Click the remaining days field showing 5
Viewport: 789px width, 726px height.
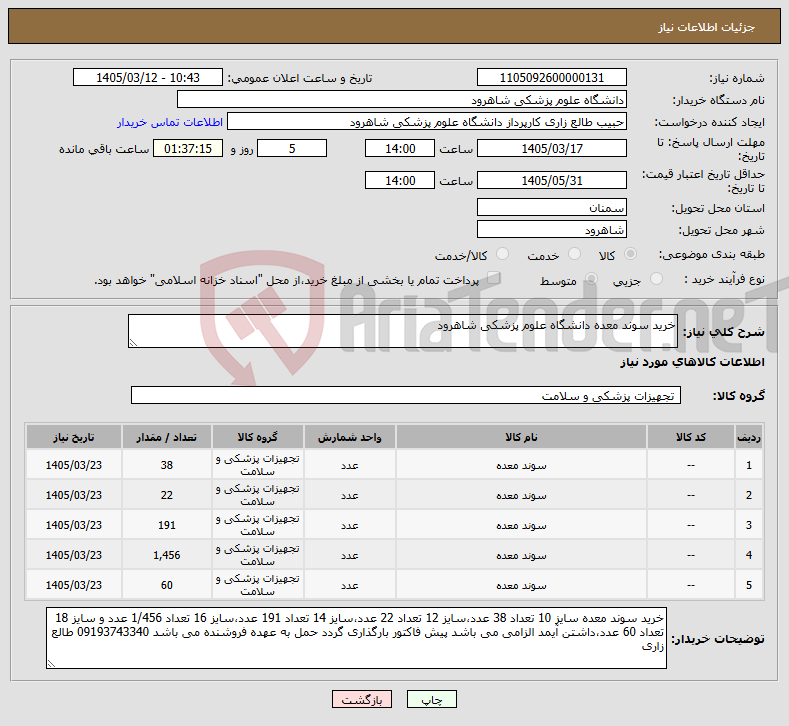(x=292, y=148)
